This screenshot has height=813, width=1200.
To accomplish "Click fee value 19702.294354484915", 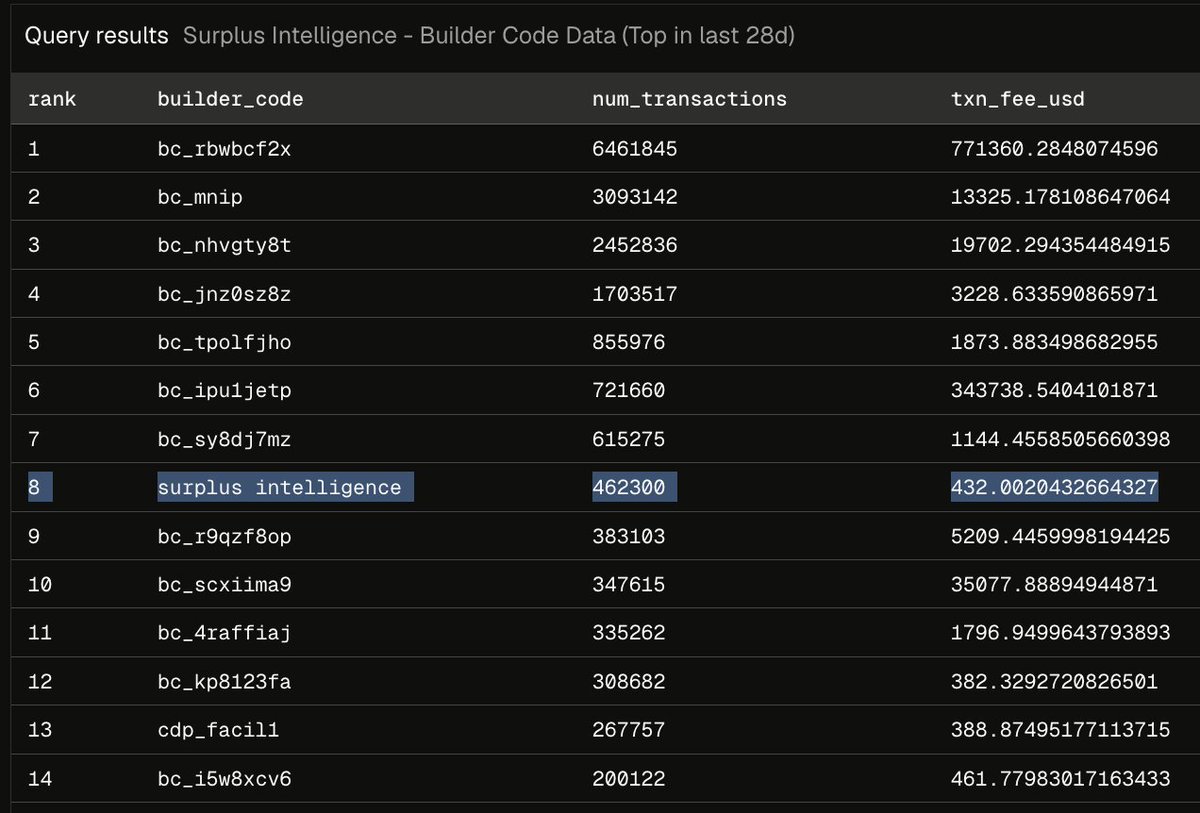I will 1060,245.
